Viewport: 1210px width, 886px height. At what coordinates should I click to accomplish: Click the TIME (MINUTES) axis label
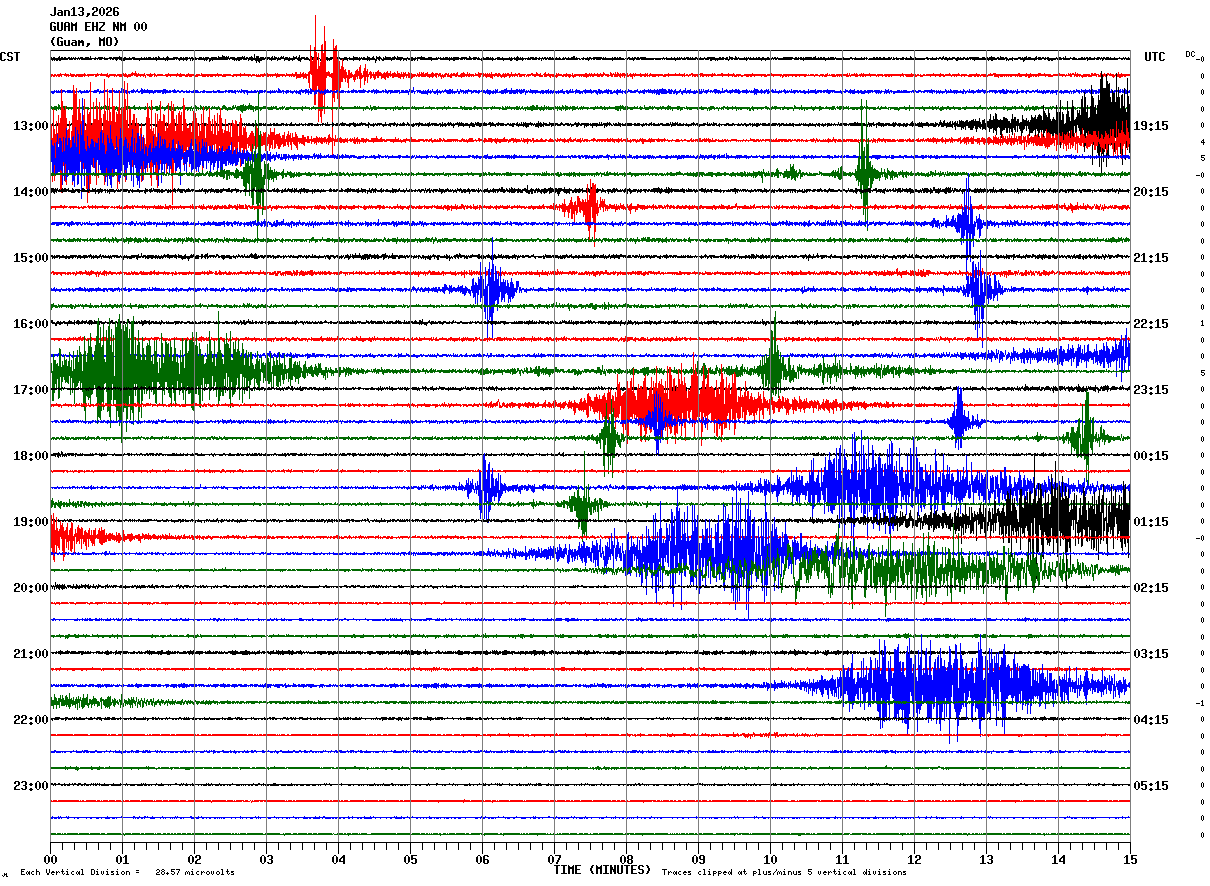tap(602, 870)
